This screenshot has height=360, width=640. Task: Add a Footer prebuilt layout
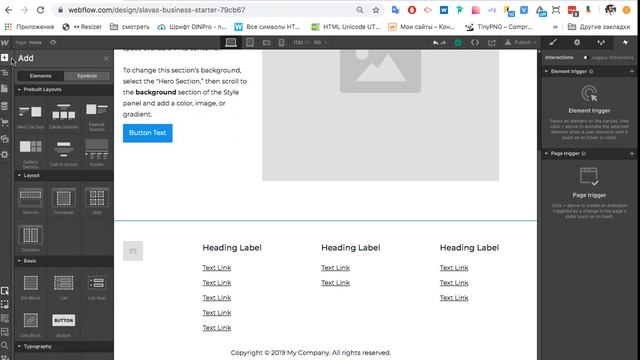click(97, 153)
